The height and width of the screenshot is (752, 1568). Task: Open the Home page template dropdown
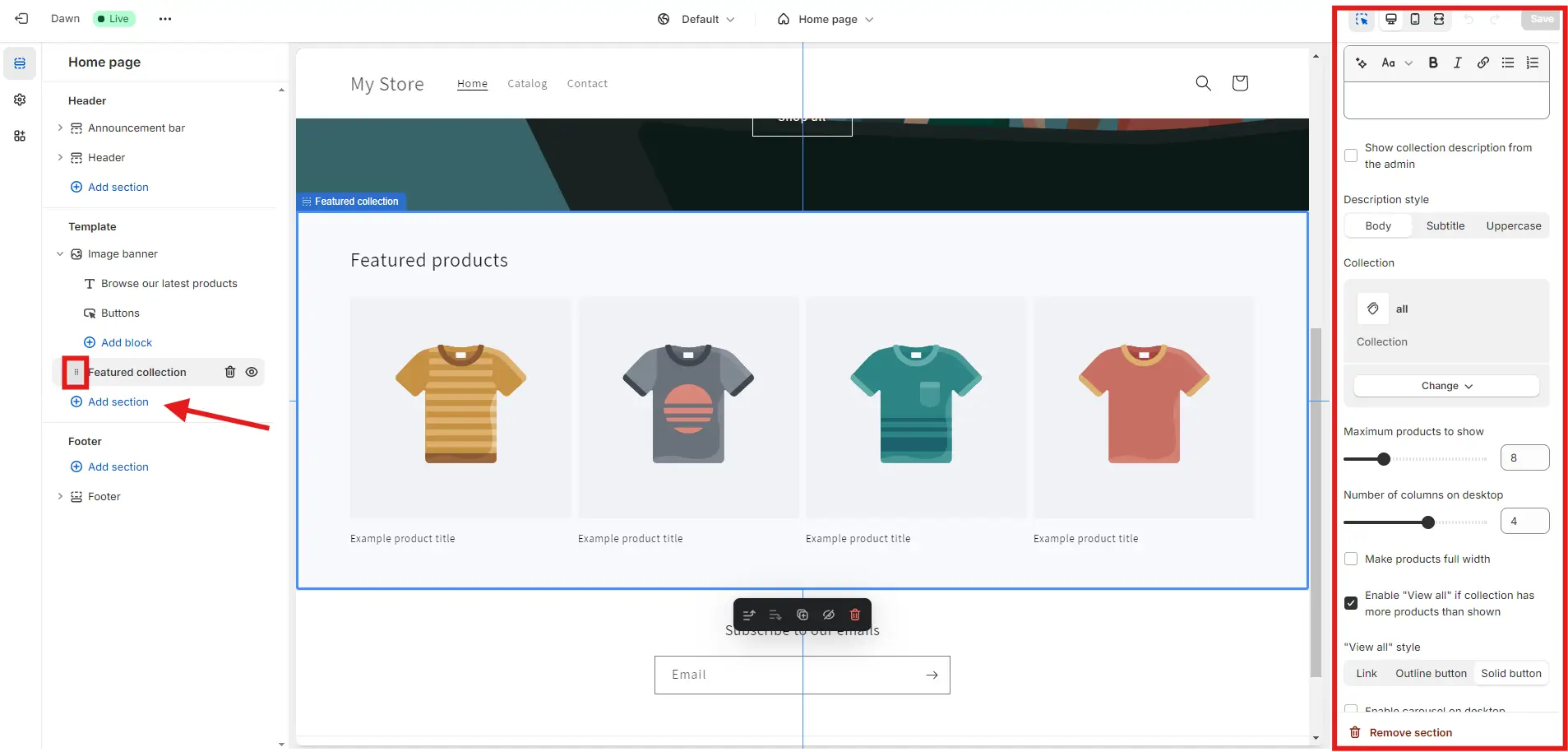[826, 19]
